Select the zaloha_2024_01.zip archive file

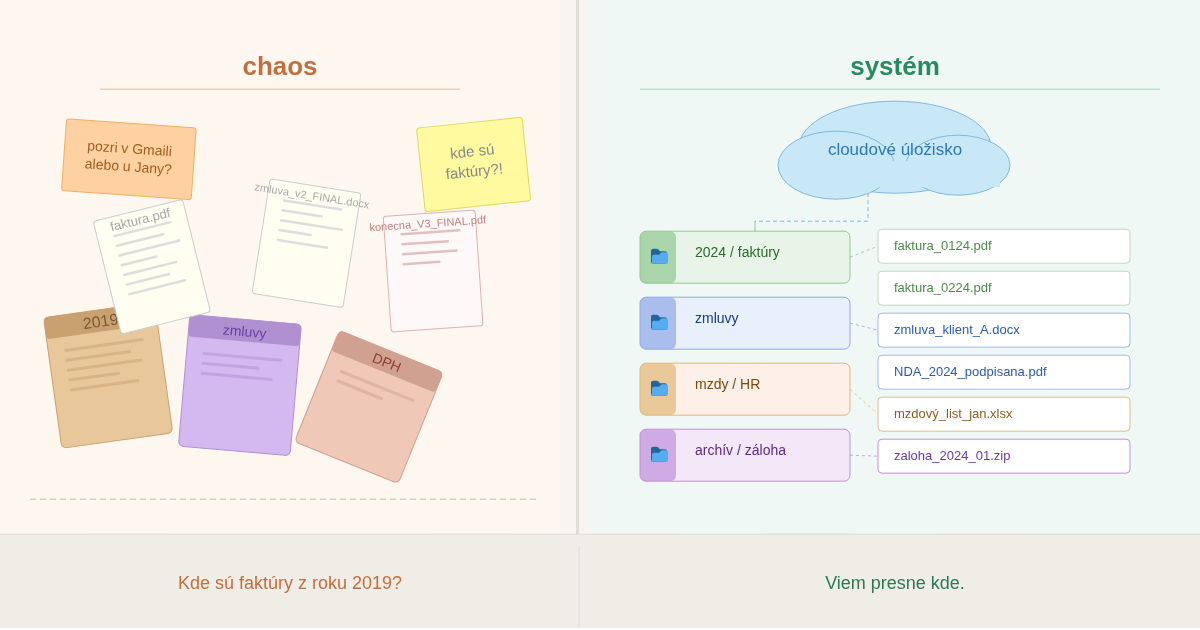[1003, 456]
